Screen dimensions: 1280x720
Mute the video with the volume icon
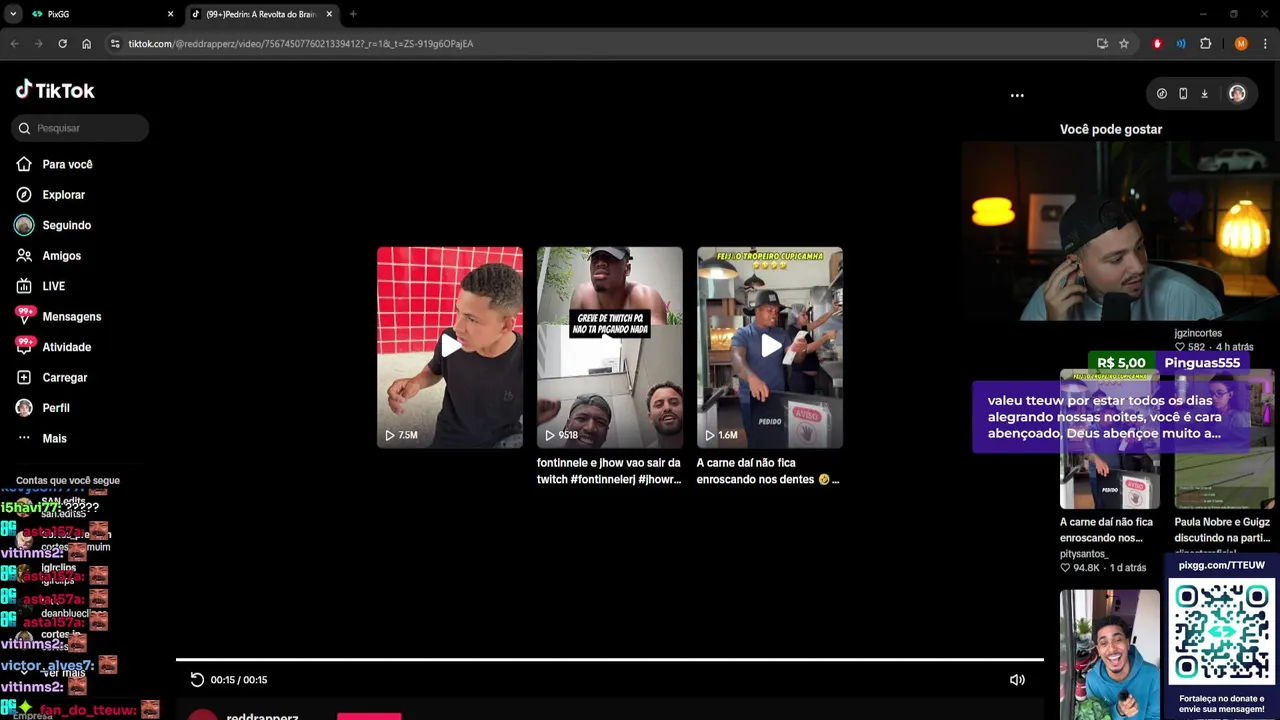1017,680
